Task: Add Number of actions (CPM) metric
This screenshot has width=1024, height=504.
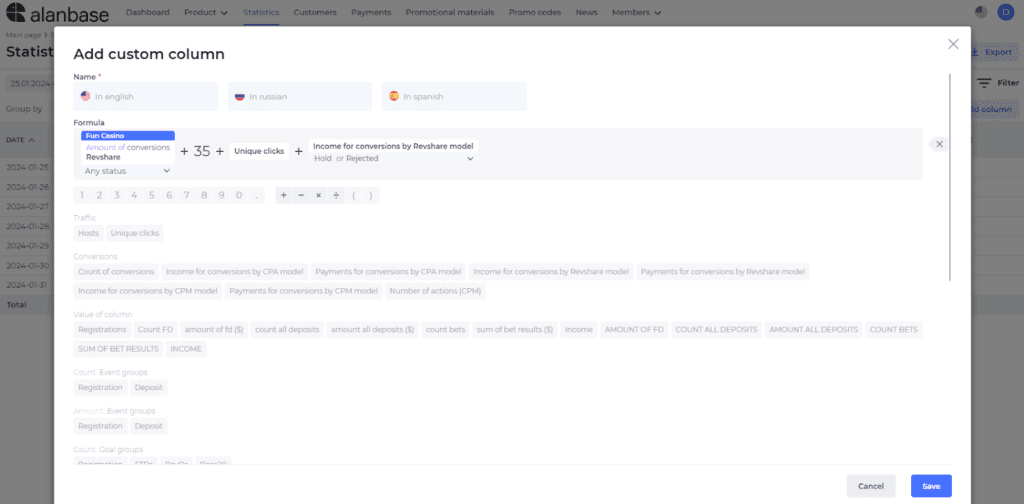Action: (x=436, y=291)
